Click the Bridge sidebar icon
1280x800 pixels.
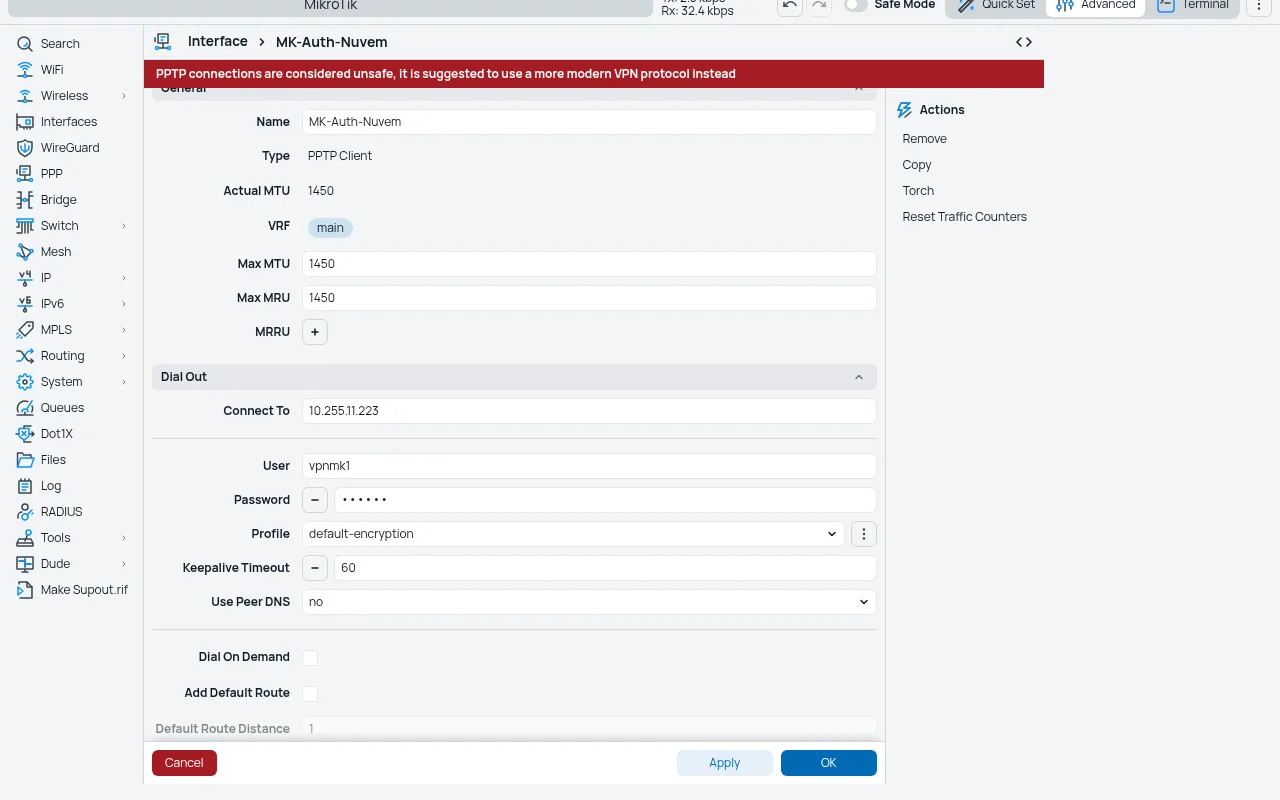point(25,200)
